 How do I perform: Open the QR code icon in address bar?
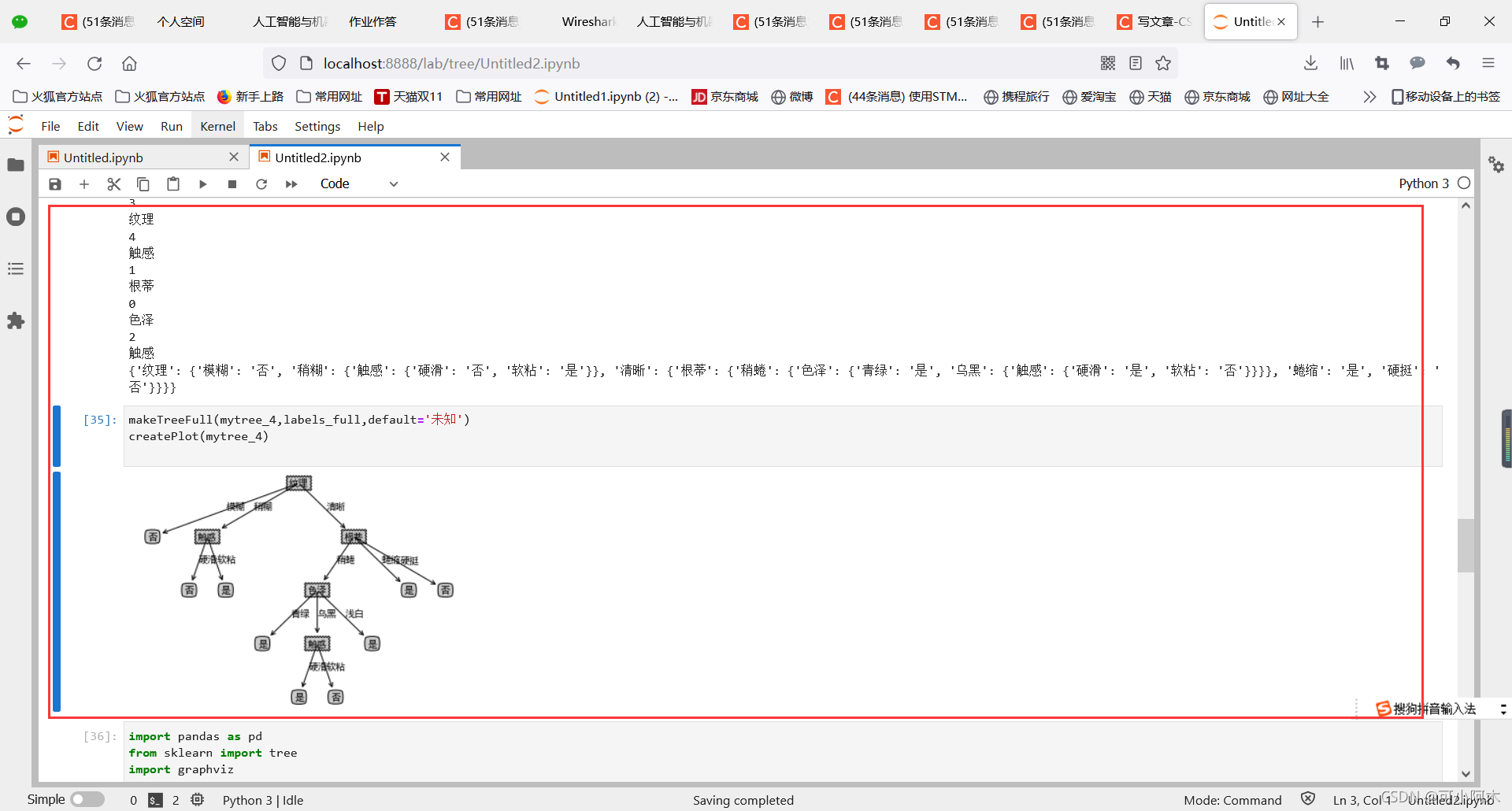pyautogui.click(x=1108, y=63)
